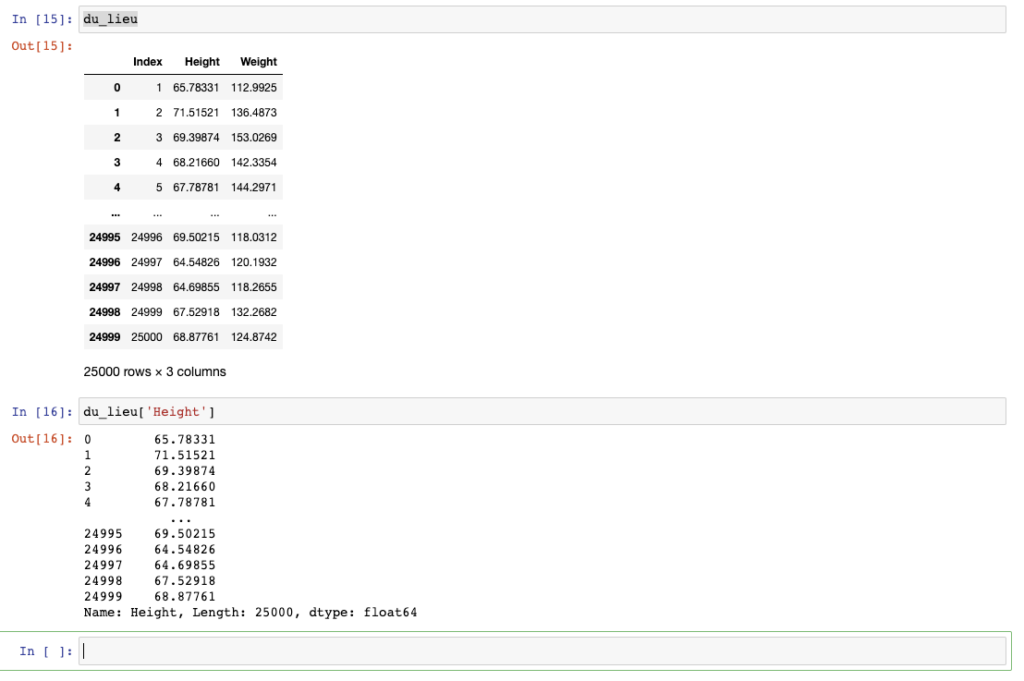
Task: Click the '25000 rows × 3 columns' summary
Action: pos(155,372)
